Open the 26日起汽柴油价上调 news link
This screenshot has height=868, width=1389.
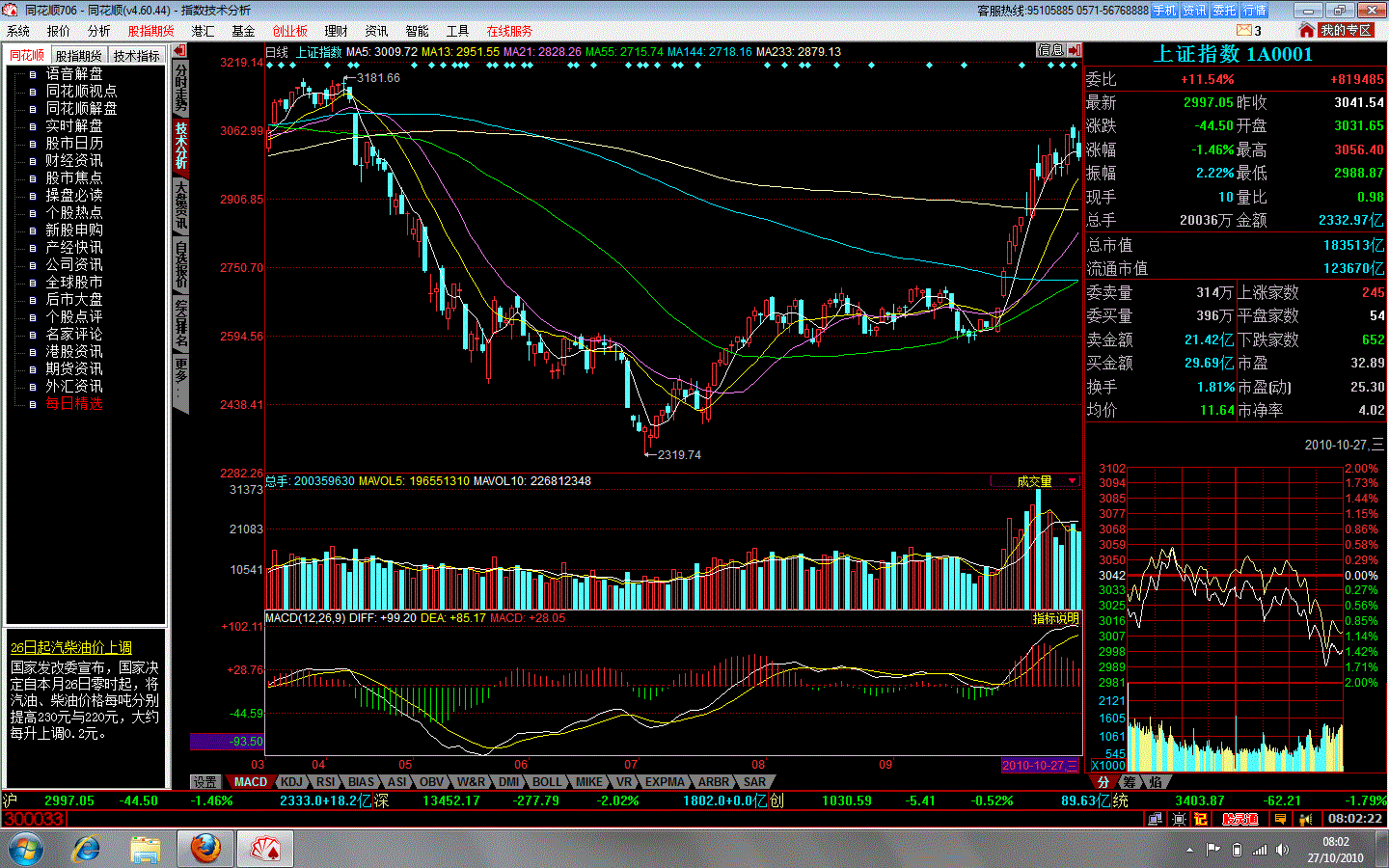[71, 647]
